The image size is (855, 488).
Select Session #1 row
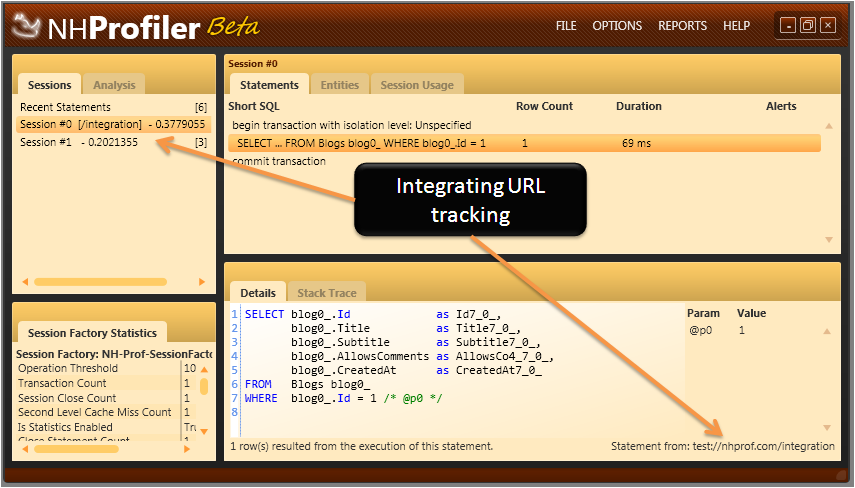click(x=113, y=142)
